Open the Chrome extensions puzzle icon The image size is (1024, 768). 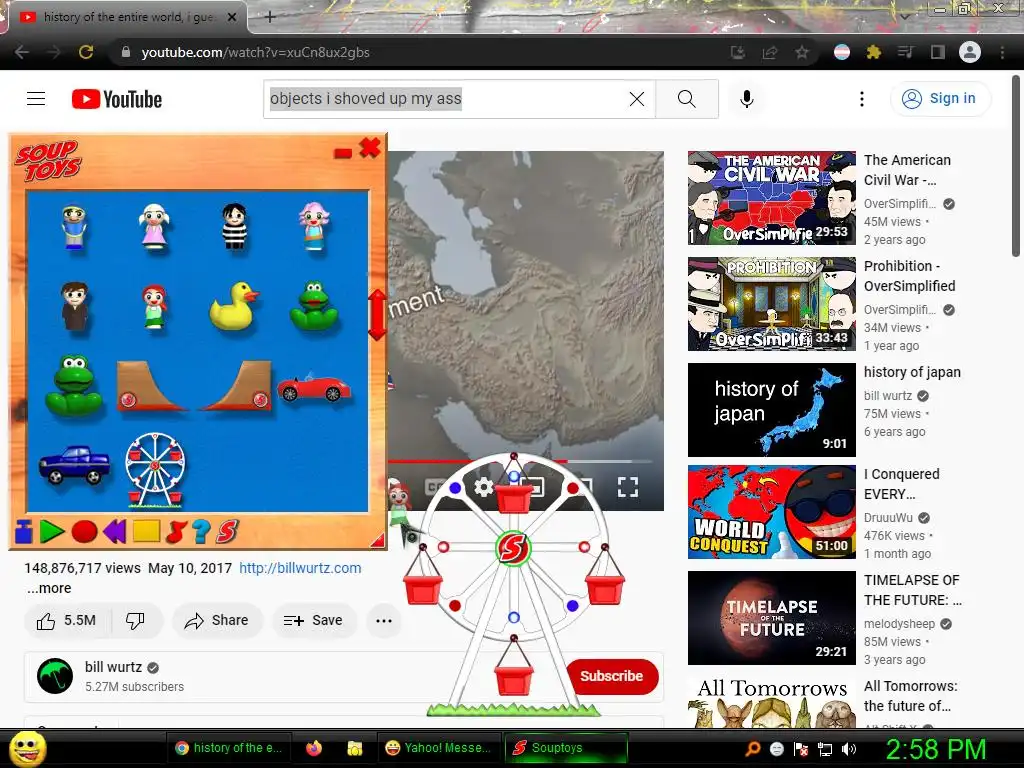point(874,52)
